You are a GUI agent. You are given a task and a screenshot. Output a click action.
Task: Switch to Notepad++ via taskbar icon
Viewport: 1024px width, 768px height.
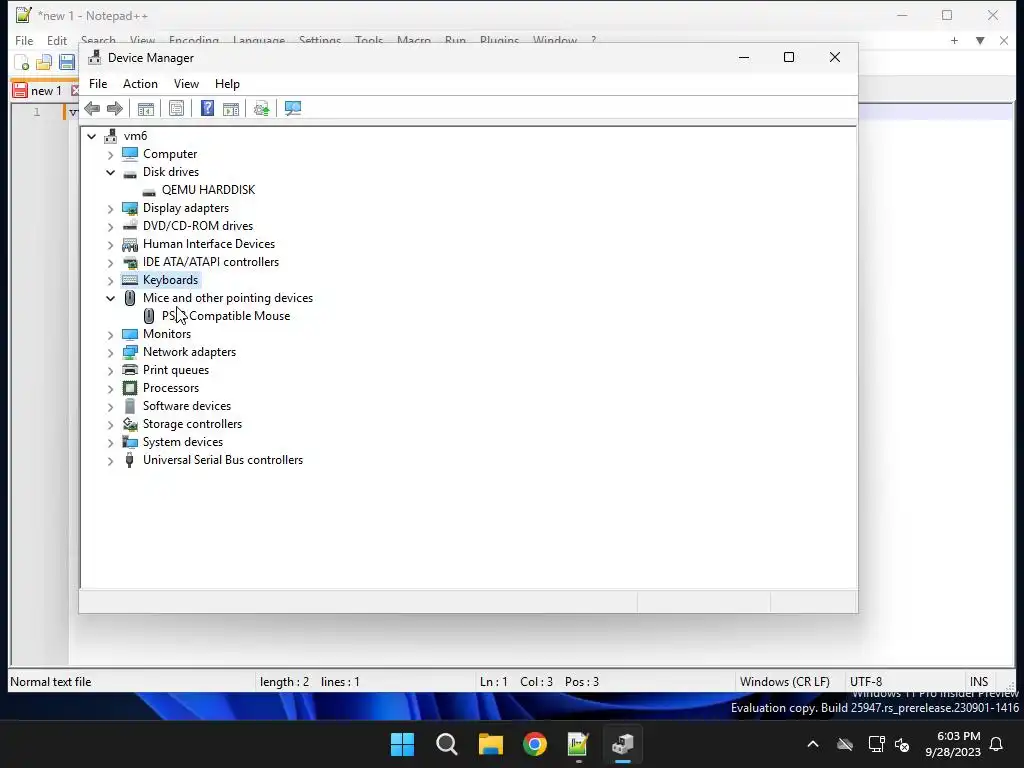[579, 744]
